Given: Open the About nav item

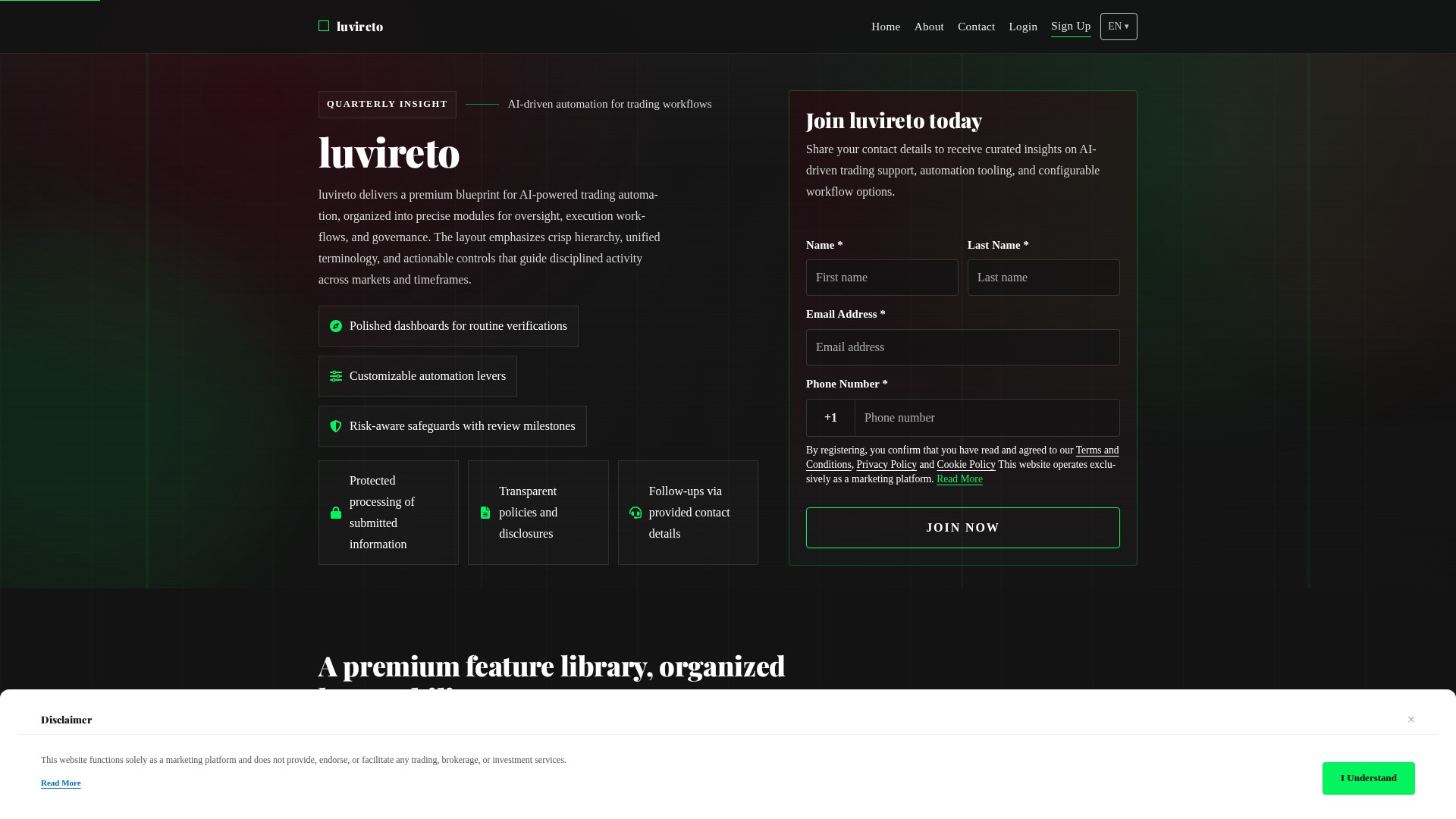Looking at the screenshot, I should click(x=929, y=27).
